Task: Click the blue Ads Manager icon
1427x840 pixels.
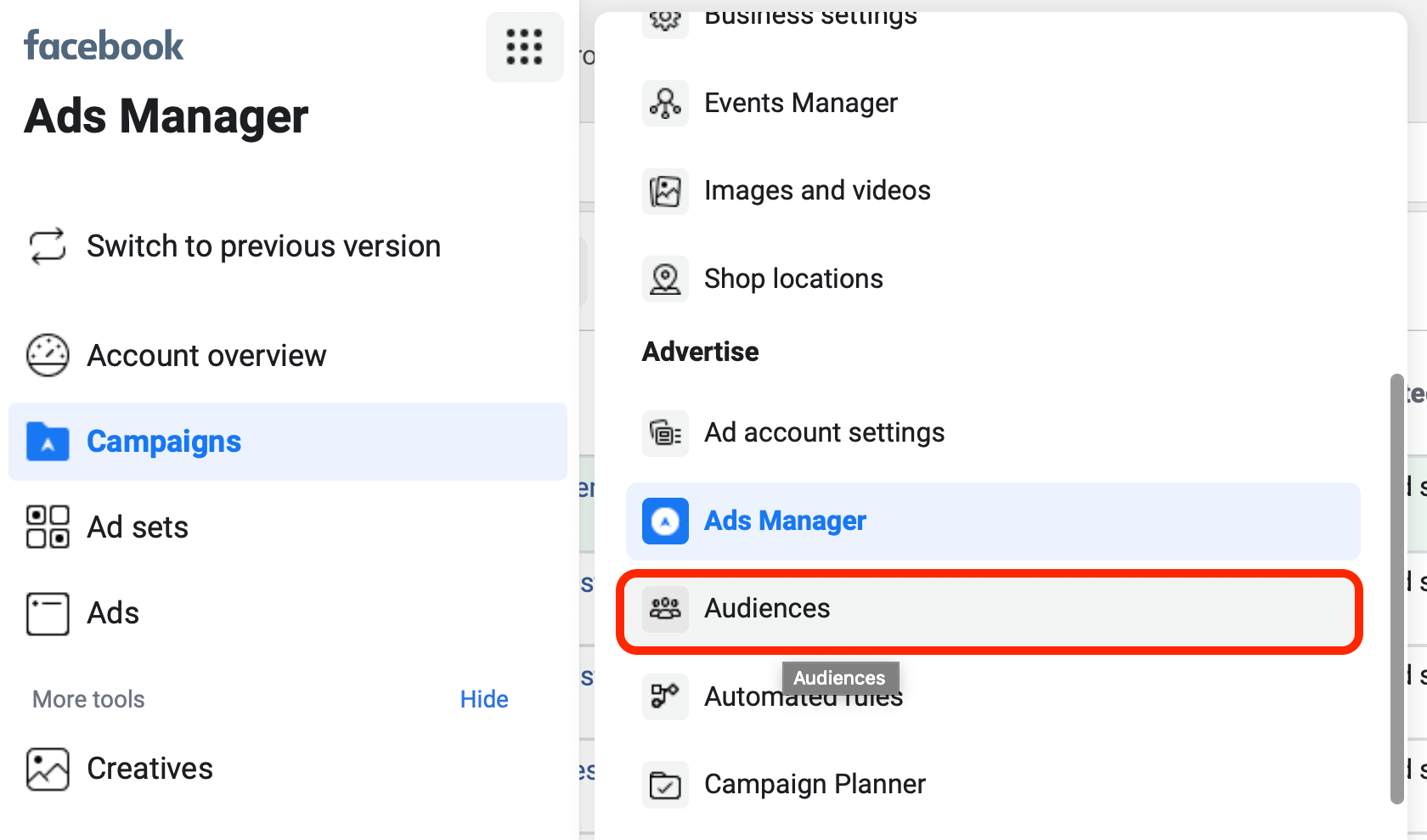Action: pyautogui.click(x=665, y=521)
